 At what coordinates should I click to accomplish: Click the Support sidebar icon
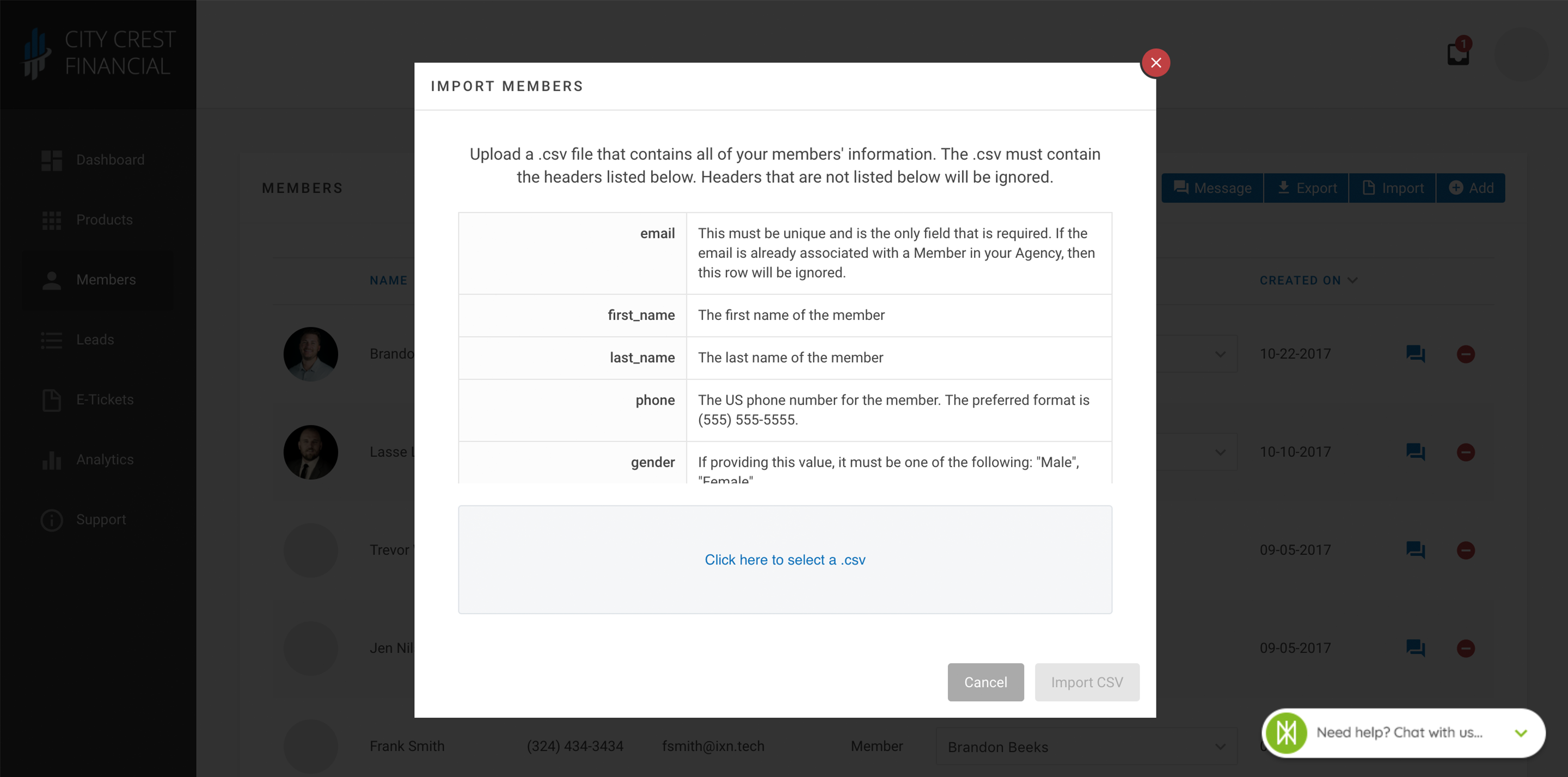[51, 519]
